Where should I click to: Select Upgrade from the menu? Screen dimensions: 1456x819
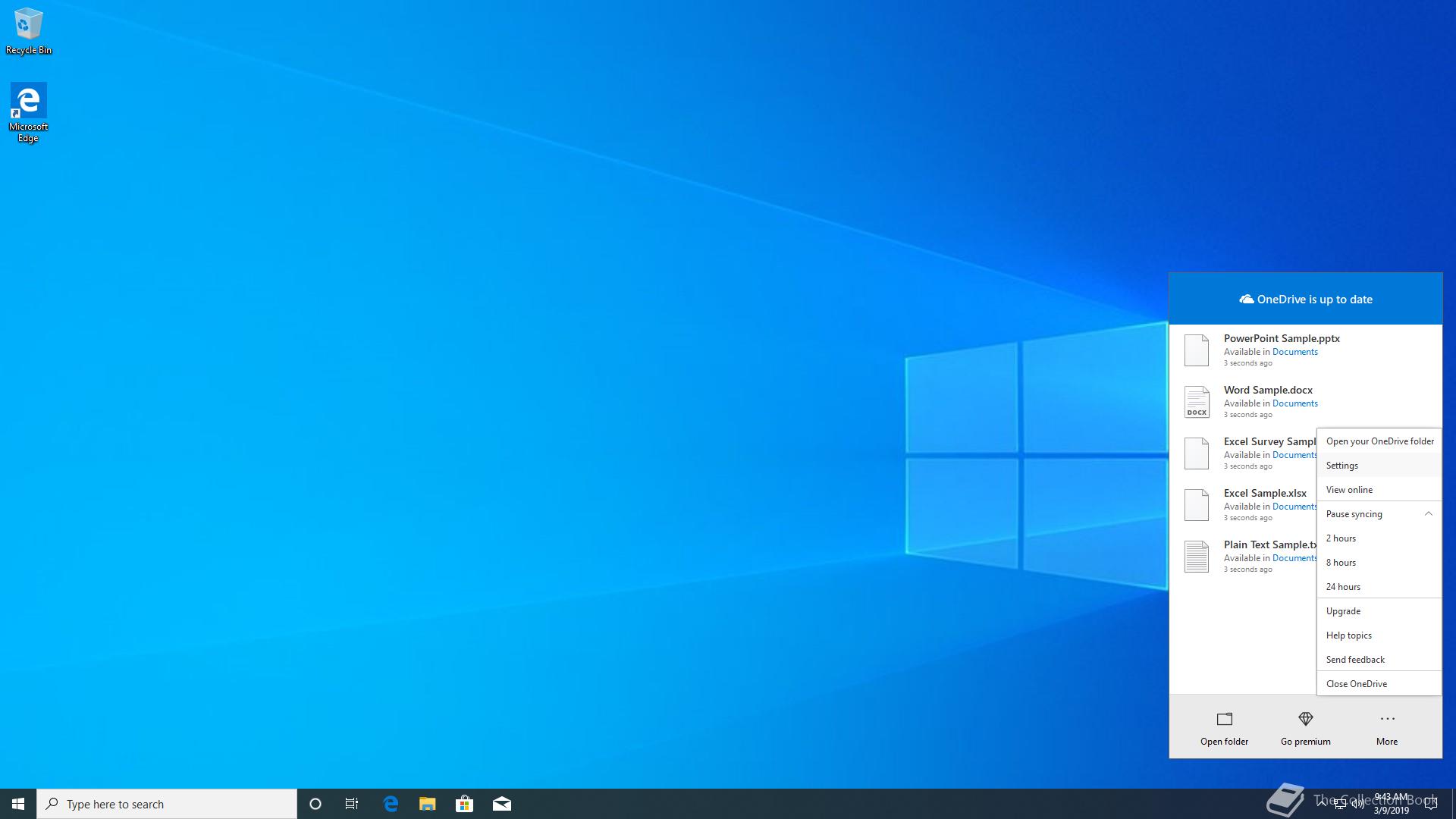click(1379, 611)
